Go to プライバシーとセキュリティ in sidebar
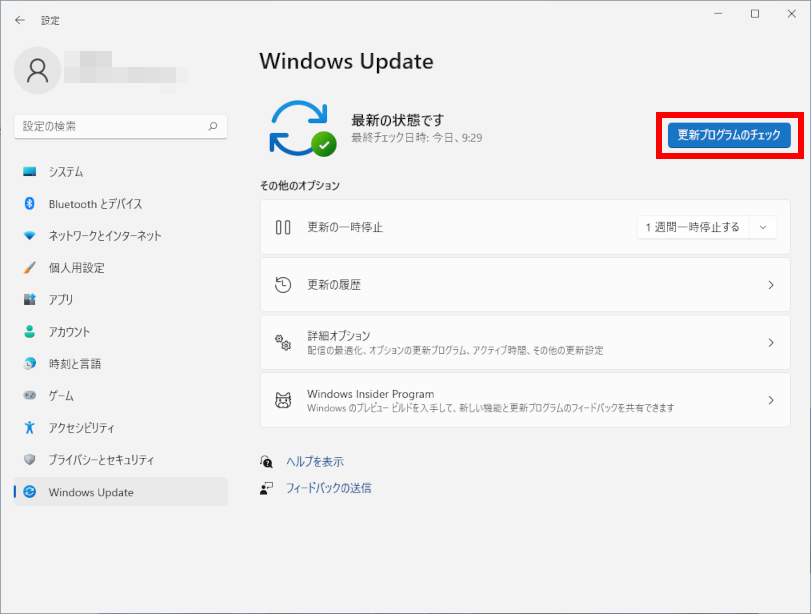 click(x=101, y=460)
